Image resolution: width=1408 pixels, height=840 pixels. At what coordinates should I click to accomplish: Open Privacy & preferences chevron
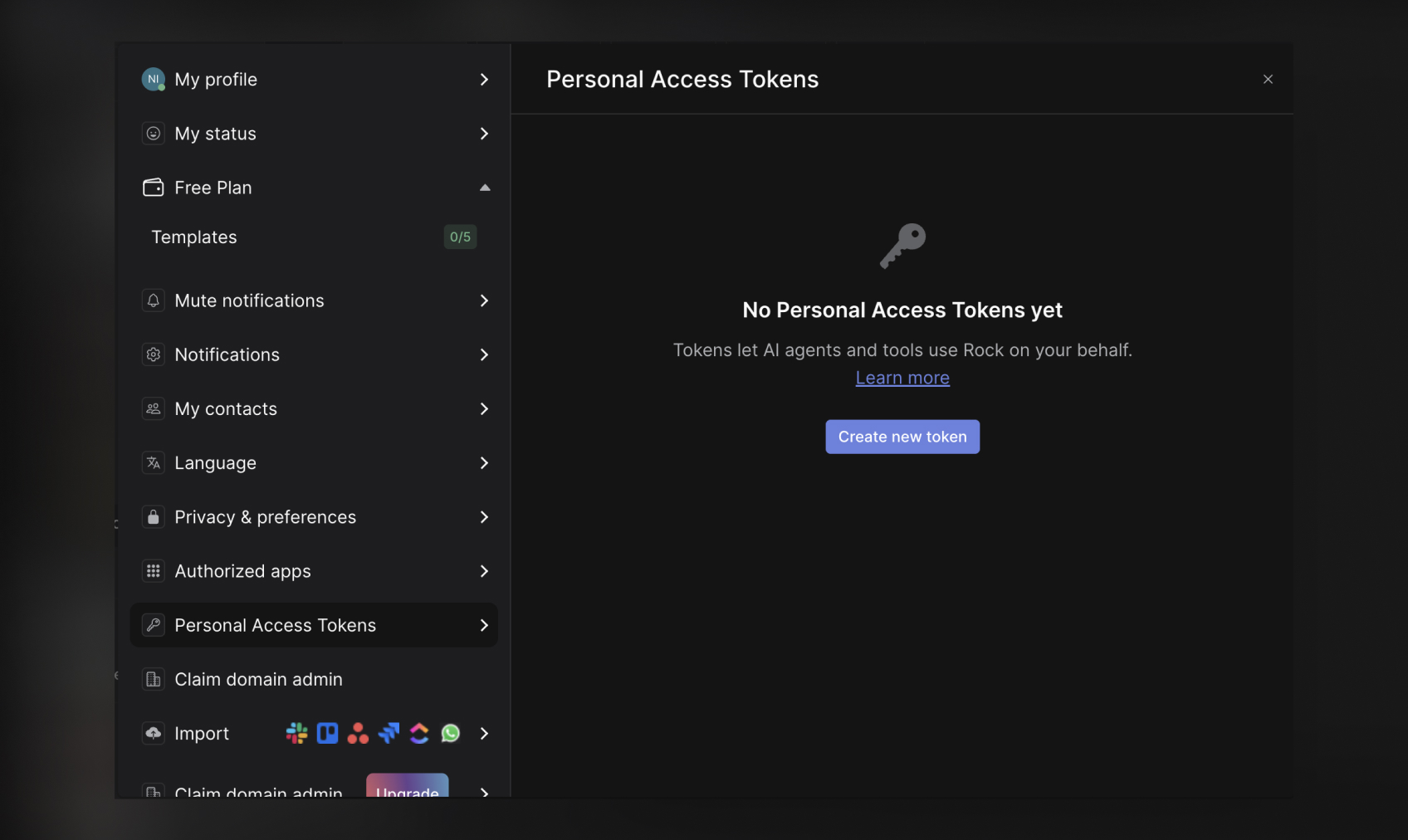tap(485, 517)
